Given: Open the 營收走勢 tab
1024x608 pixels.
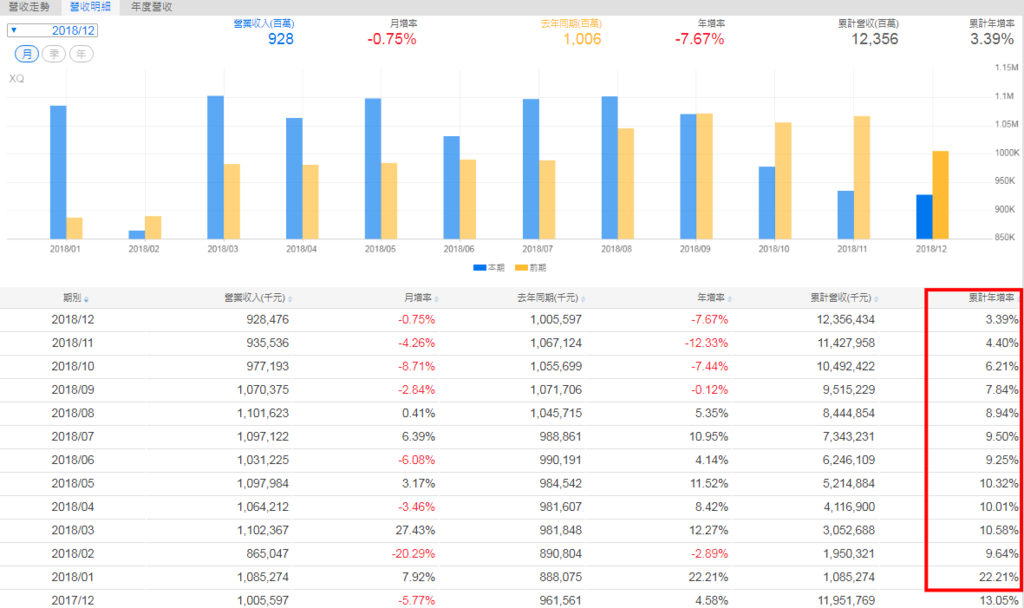Looking at the screenshot, I should coord(29,7).
